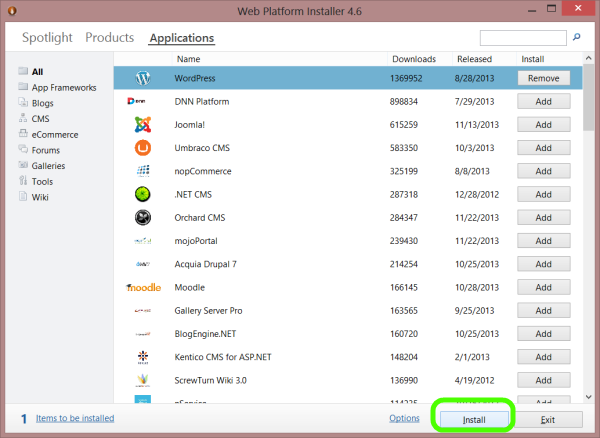This screenshot has height=438, width=600.
Task: Select the Umbraco CMS orange icon
Action: (x=142, y=148)
